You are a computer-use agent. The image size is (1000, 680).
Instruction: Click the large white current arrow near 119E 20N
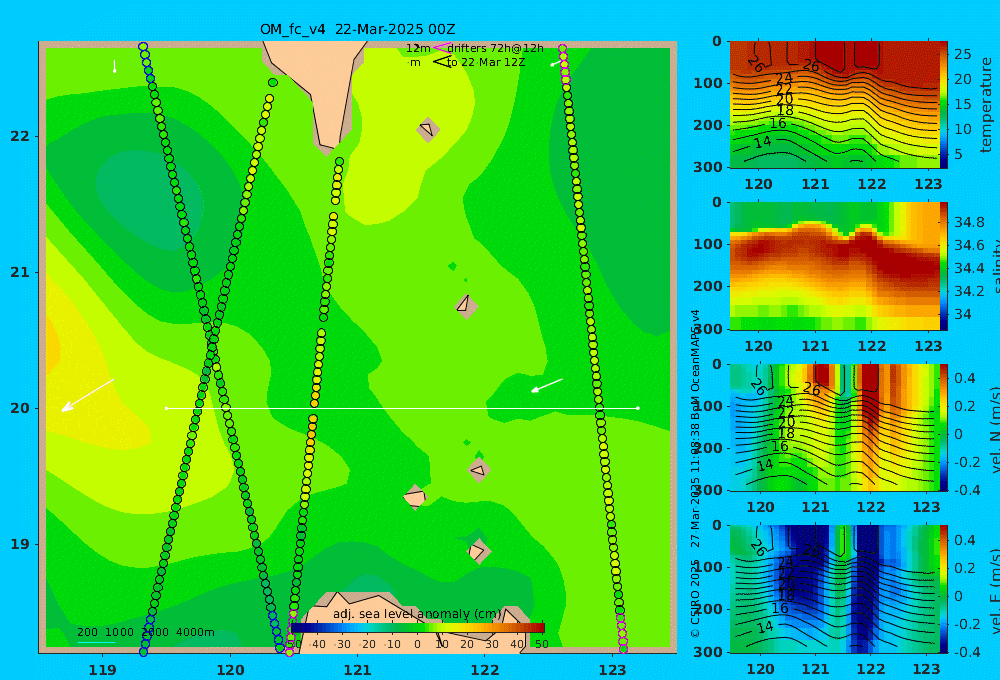pos(87,395)
